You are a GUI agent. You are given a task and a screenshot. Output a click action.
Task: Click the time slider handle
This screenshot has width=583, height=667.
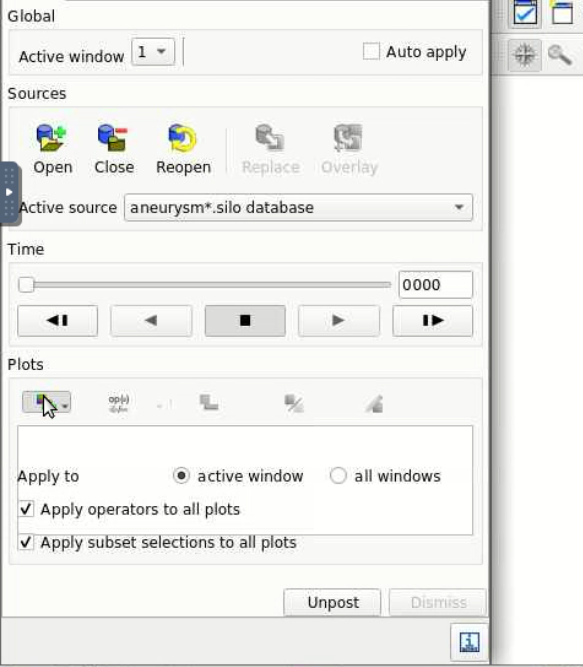click(26, 285)
